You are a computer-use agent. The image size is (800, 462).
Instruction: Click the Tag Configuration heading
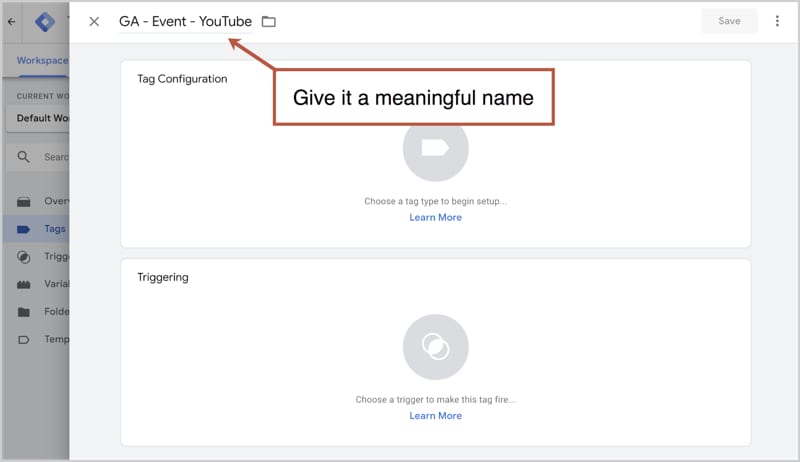(182, 79)
